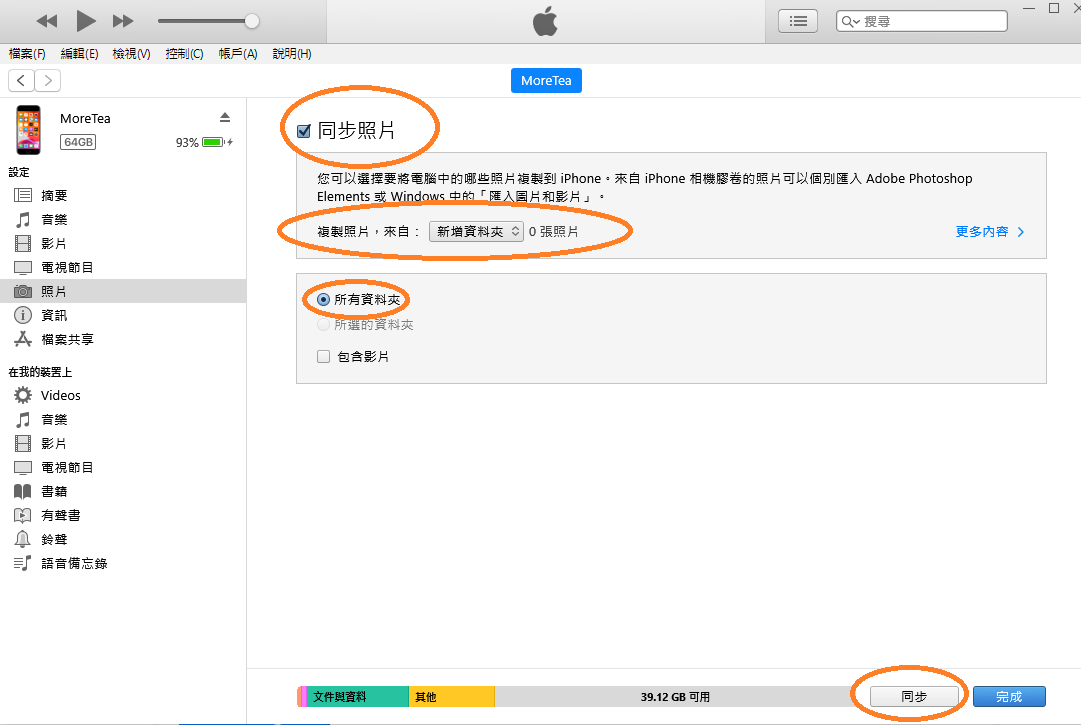Click the 39.12 GB 可用 free space bar
The image size is (1081, 725).
(x=675, y=697)
